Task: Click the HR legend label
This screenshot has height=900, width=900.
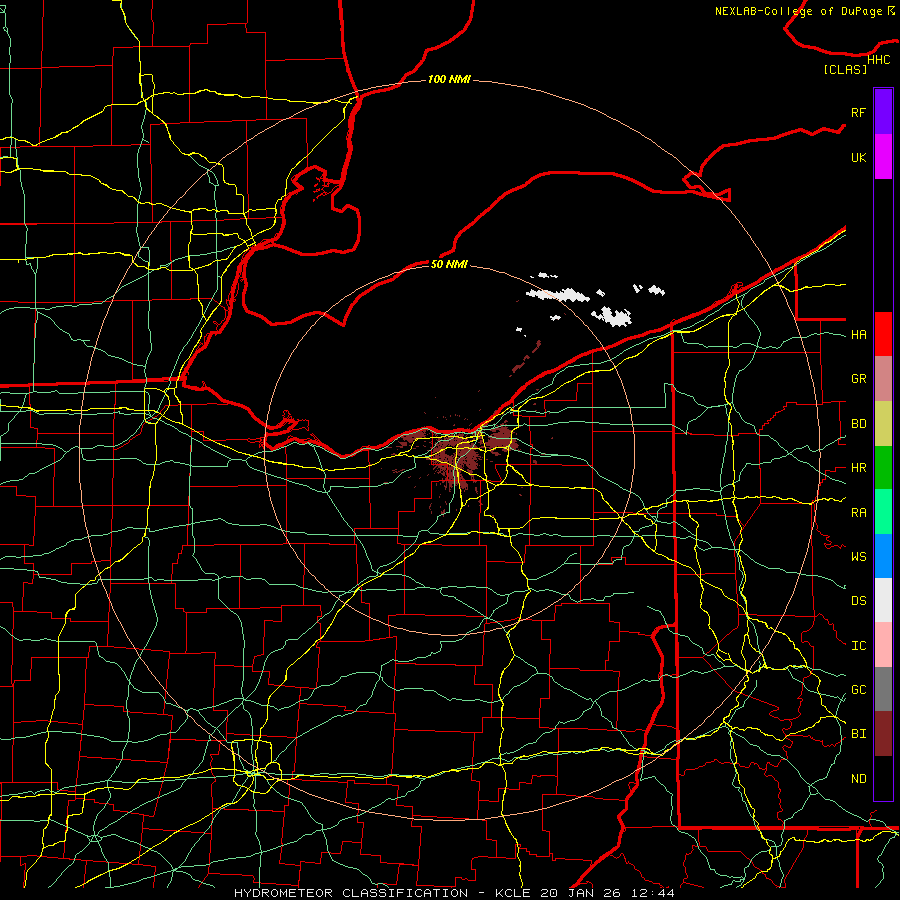Action: (x=859, y=467)
